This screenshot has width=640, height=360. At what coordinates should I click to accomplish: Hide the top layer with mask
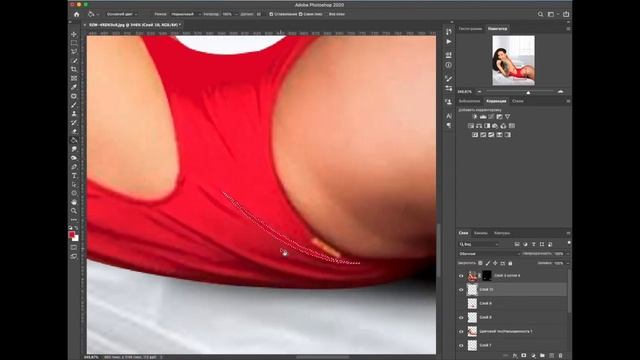(x=462, y=276)
